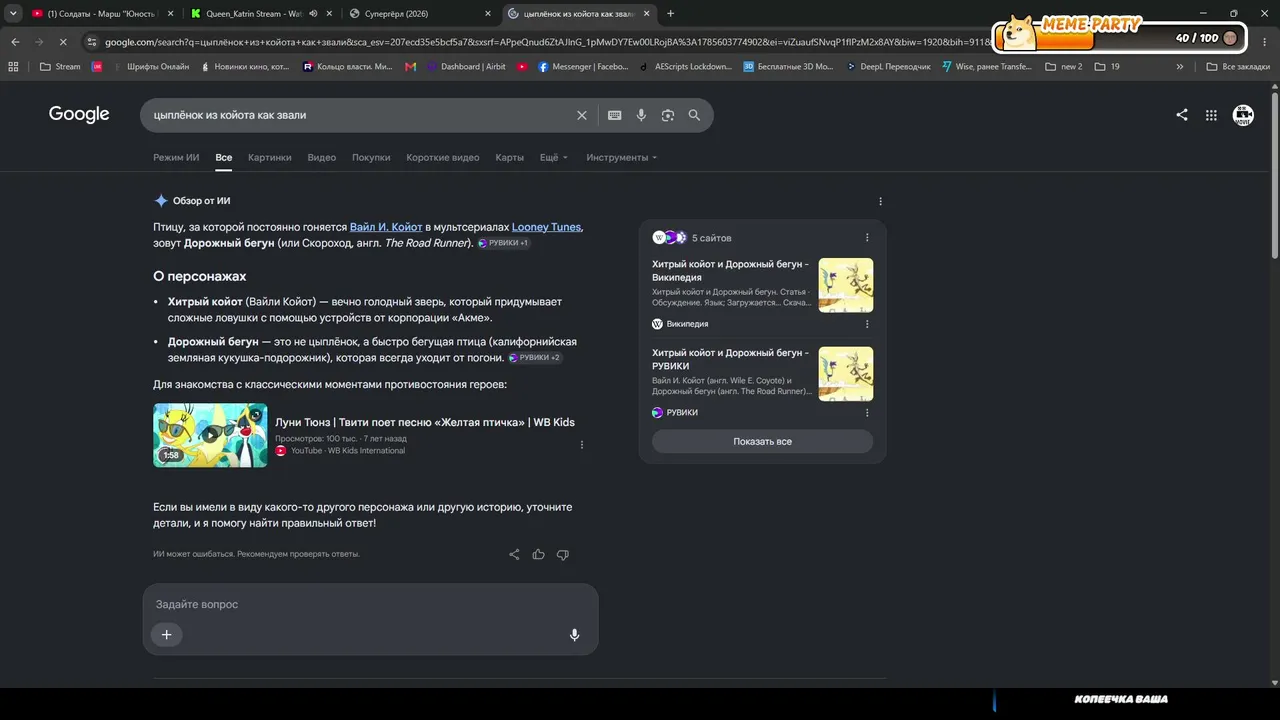Expand the Ещё search filter menu

tap(554, 157)
